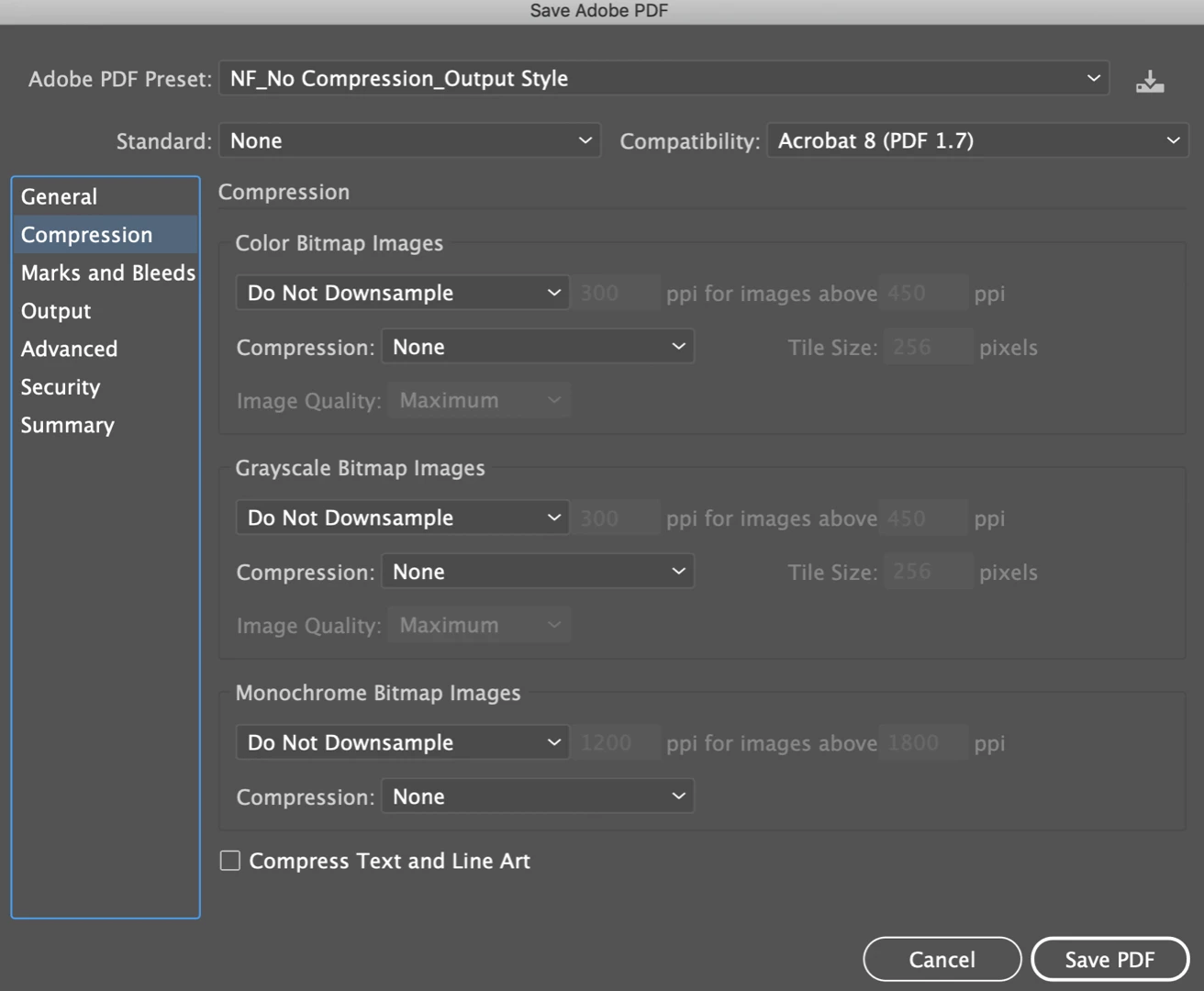Open the Advanced section

(x=106, y=349)
